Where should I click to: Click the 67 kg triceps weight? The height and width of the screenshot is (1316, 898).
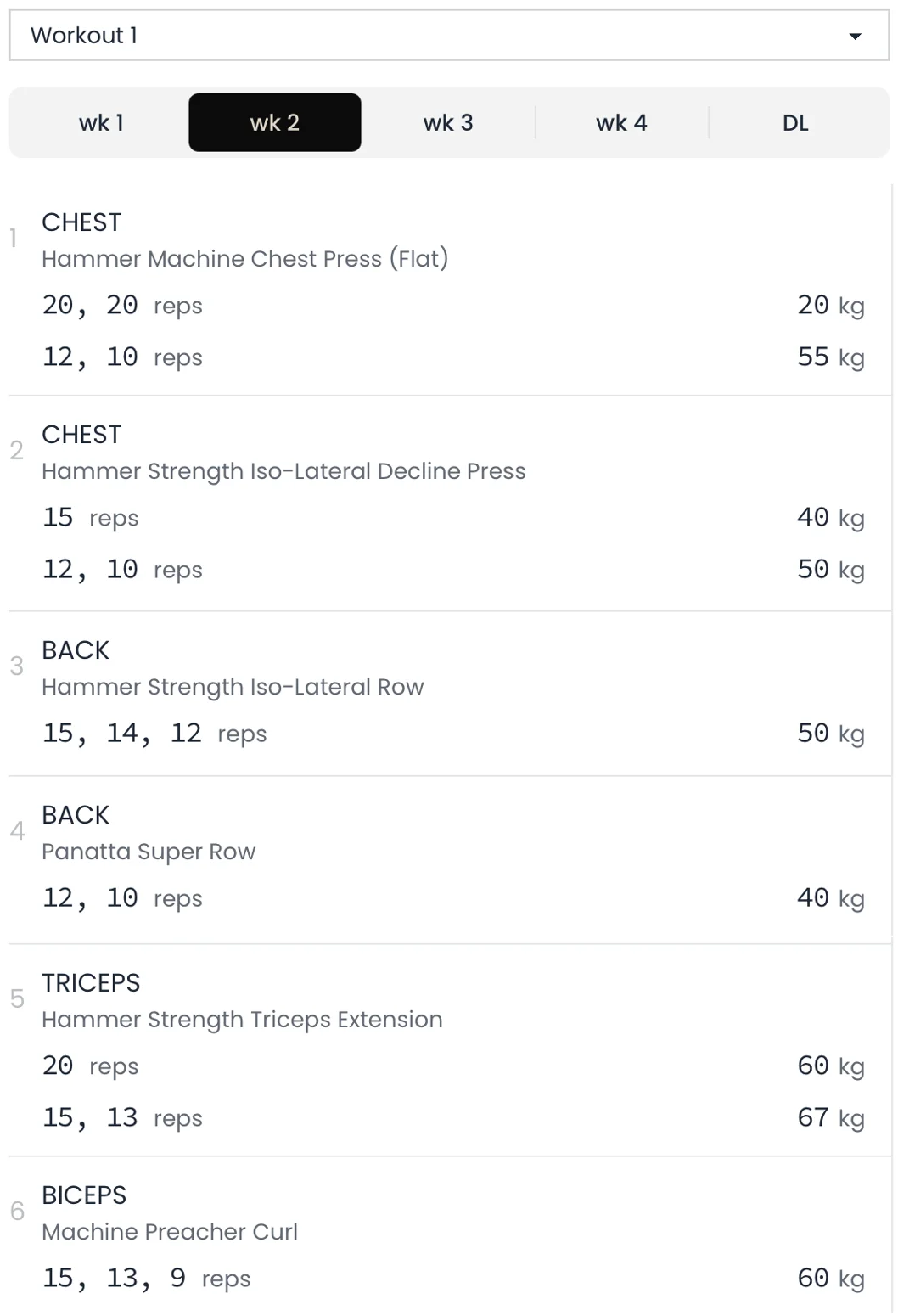(x=830, y=1118)
